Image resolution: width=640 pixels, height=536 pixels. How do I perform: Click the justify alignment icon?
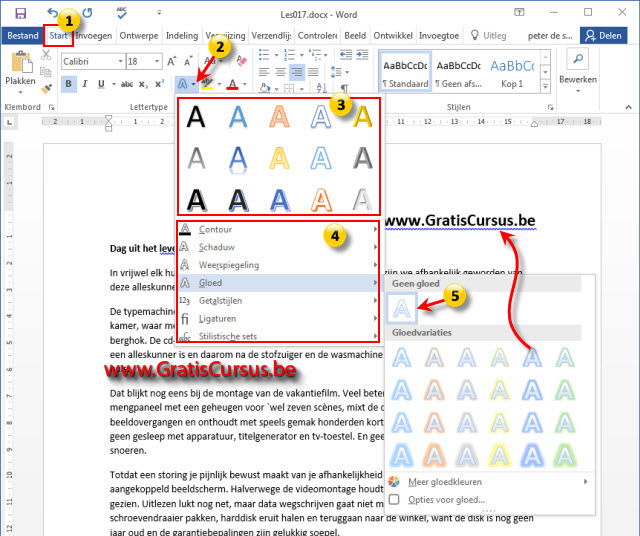coord(313,72)
